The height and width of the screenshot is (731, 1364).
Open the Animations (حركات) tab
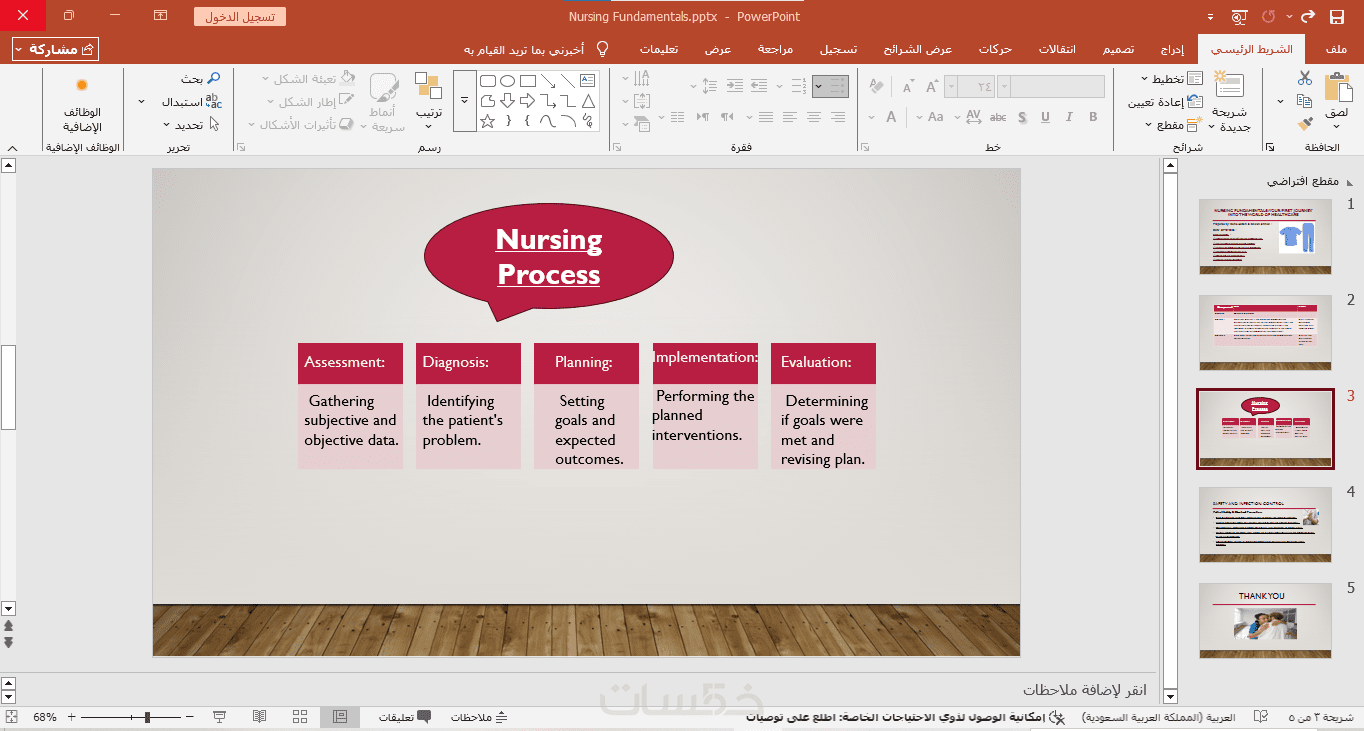pyautogui.click(x=995, y=49)
